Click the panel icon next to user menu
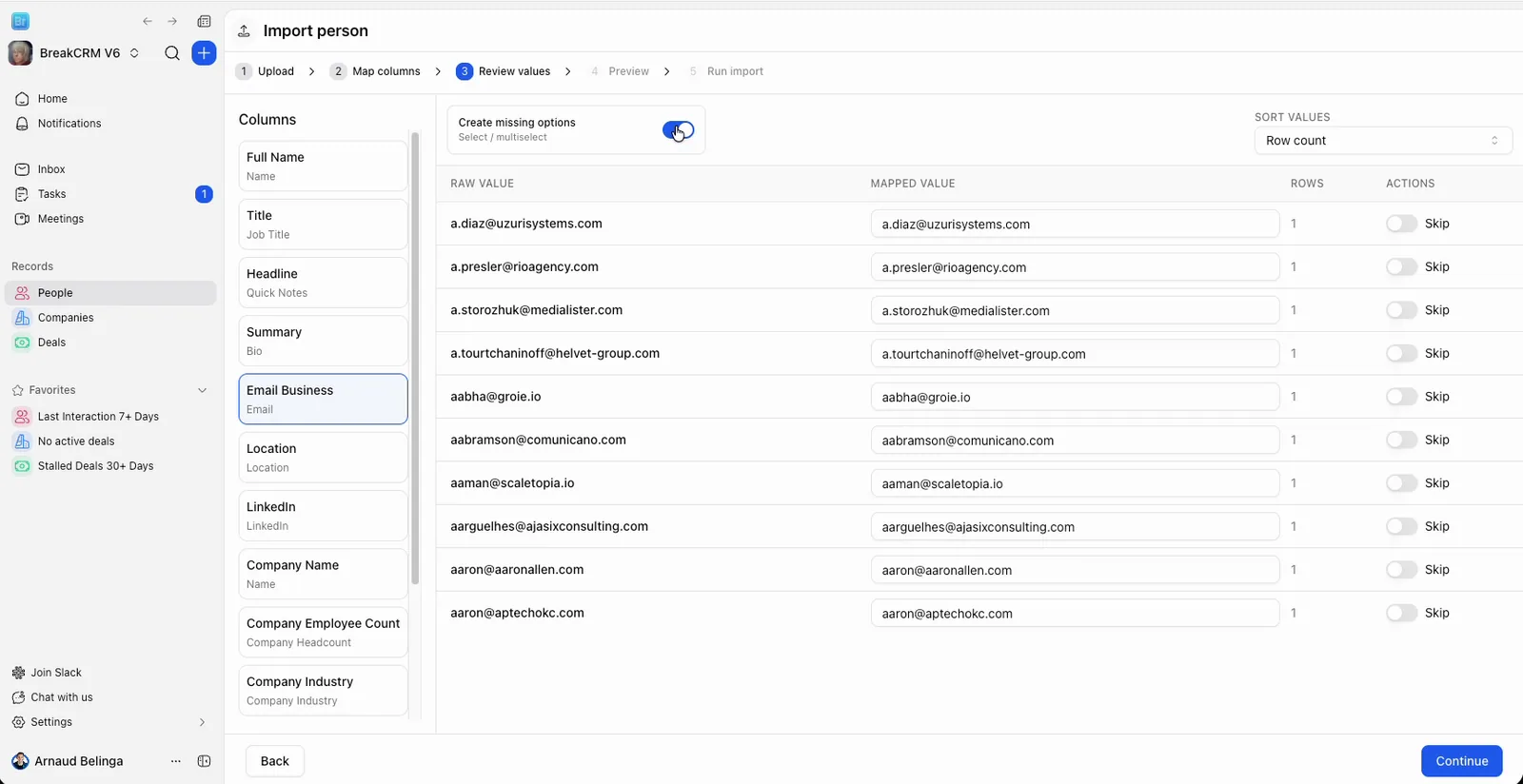 tap(204, 761)
